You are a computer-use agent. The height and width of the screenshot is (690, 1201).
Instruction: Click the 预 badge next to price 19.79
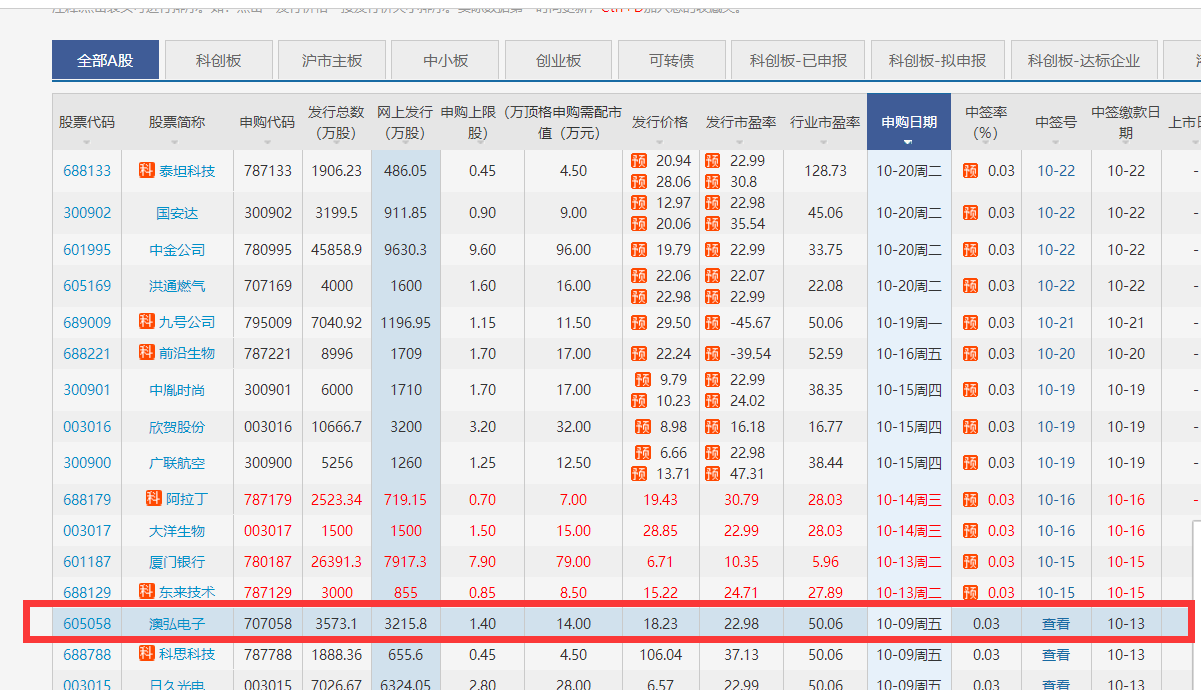(x=639, y=250)
